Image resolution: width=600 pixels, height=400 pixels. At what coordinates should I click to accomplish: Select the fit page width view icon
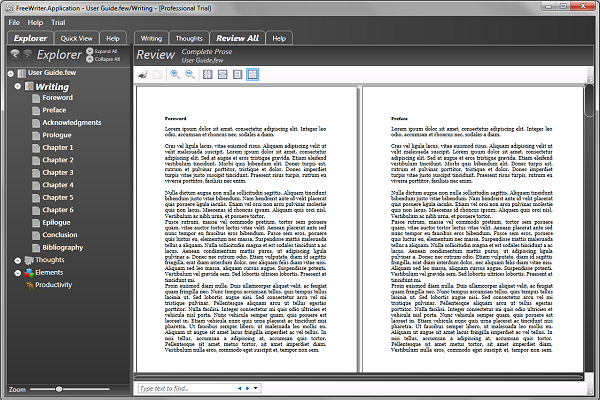click(x=222, y=74)
